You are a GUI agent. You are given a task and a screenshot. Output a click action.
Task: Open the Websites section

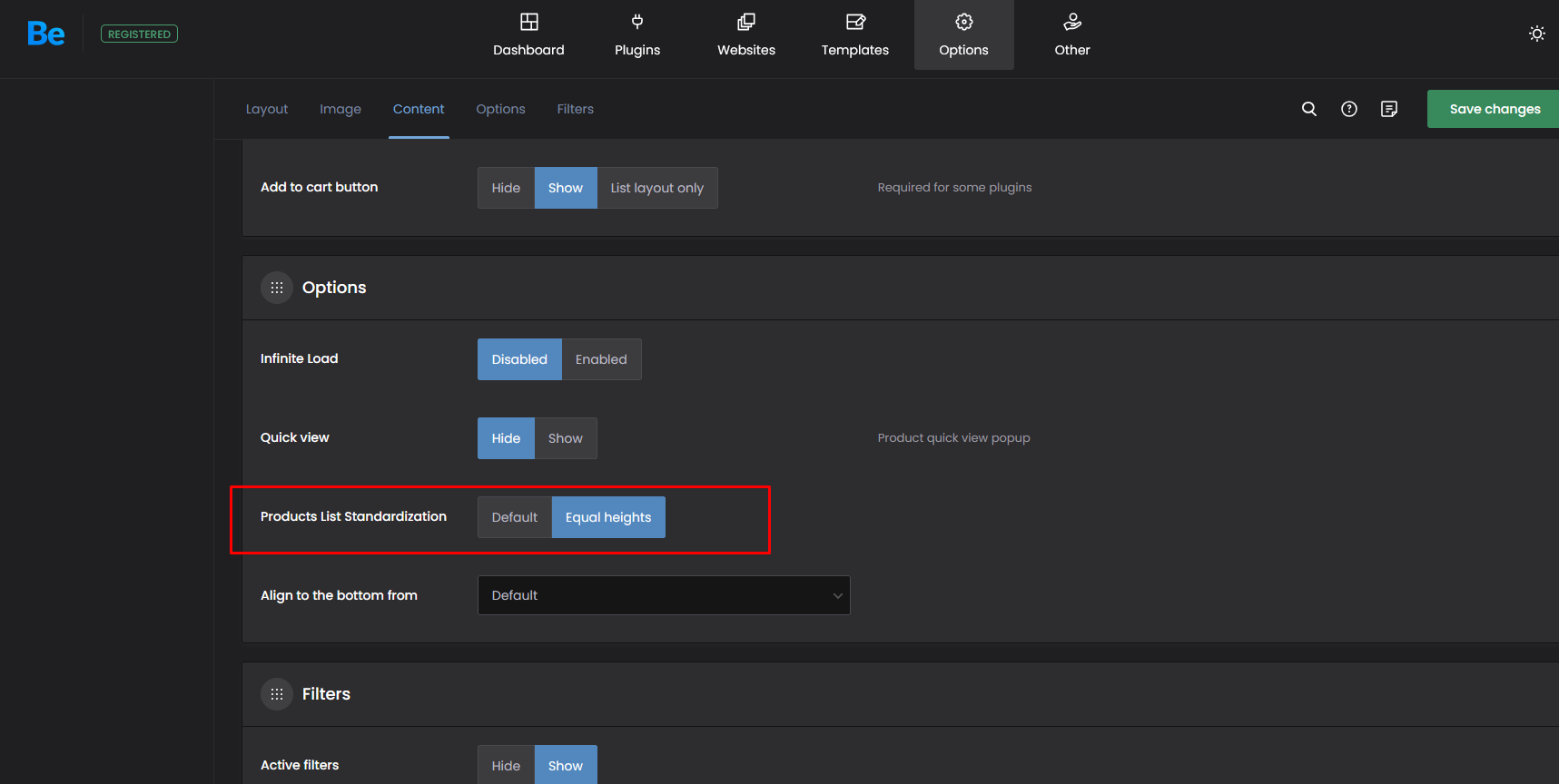pyautogui.click(x=746, y=35)
